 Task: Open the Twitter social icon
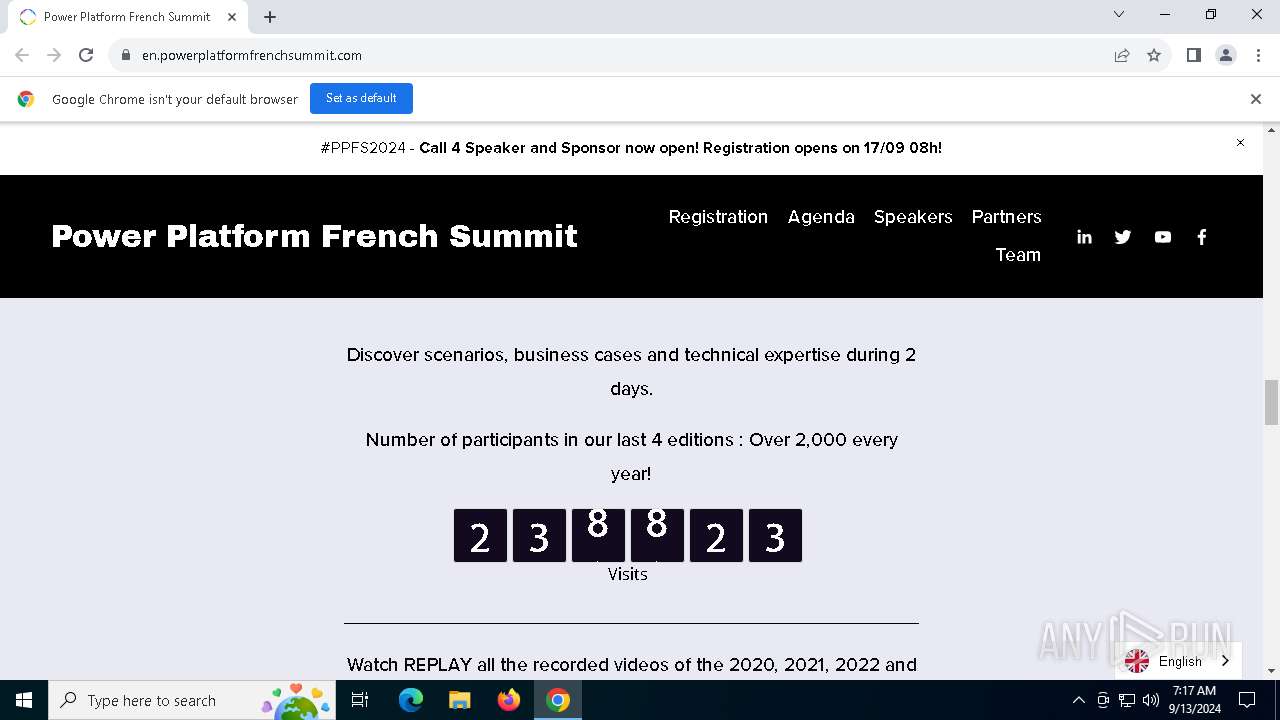tap(1123, 237)
